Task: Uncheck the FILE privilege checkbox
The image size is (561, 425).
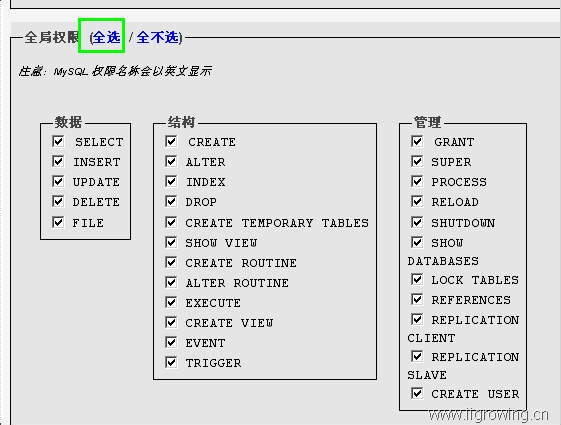Action: [58, 222]
